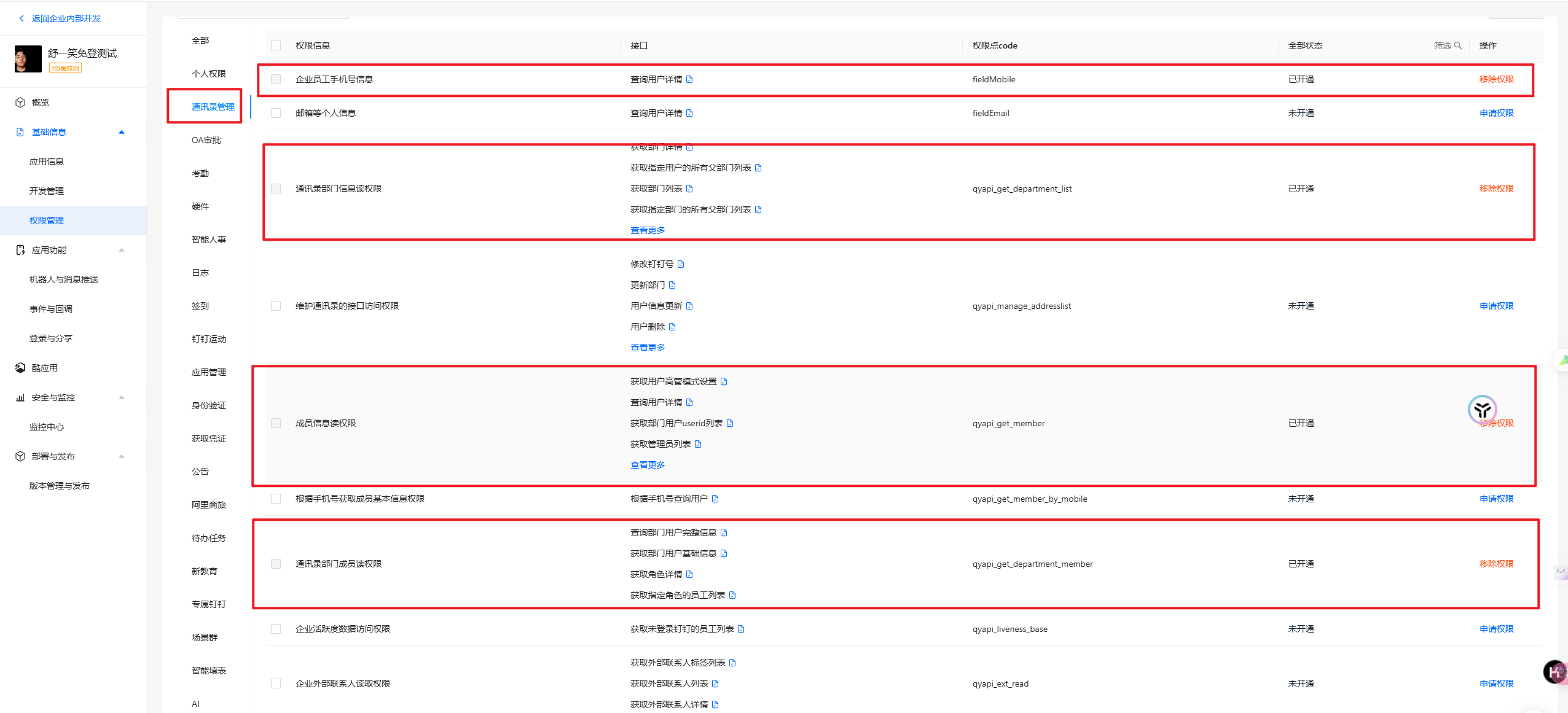The image size is (1568, 713).
Task: Click 查看更多 under 维护通讯录 interfaces
Action: coord(647,348)
